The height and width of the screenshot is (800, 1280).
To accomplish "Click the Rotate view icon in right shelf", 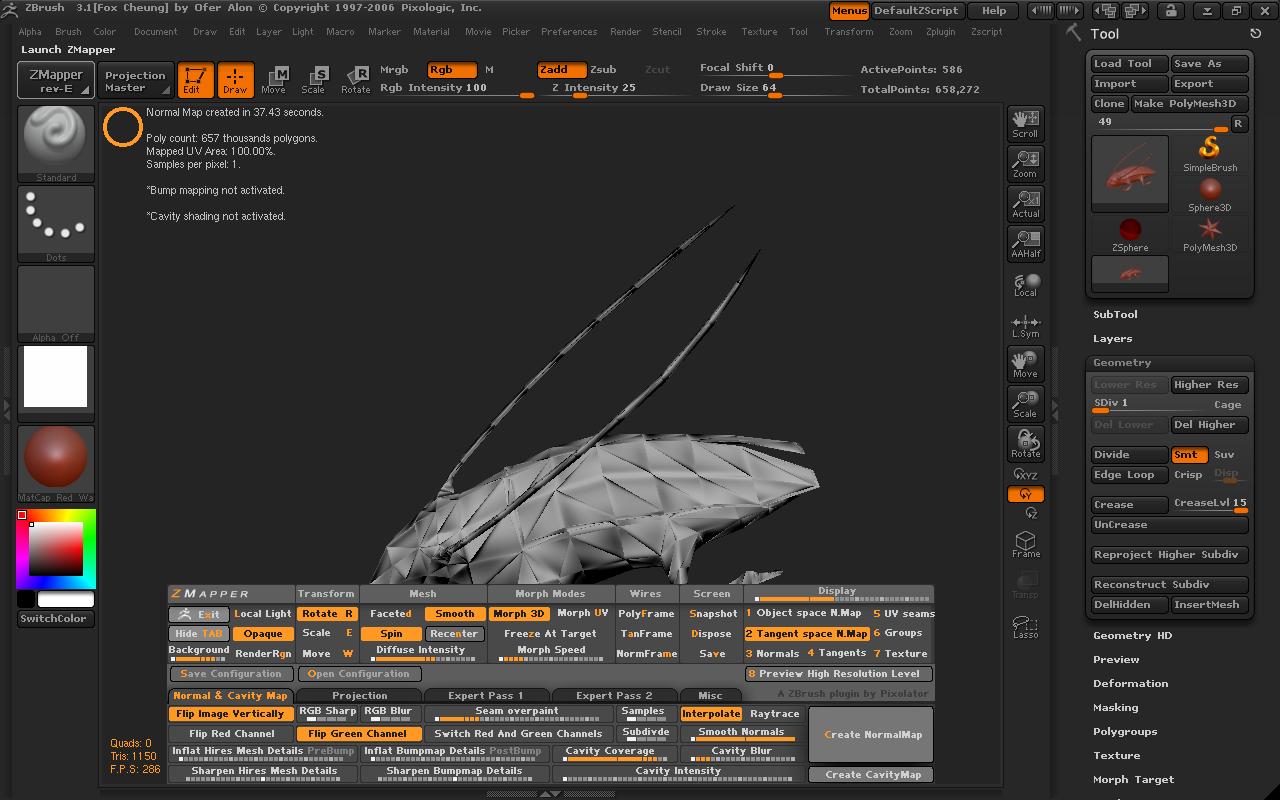I will point(1025,443).
